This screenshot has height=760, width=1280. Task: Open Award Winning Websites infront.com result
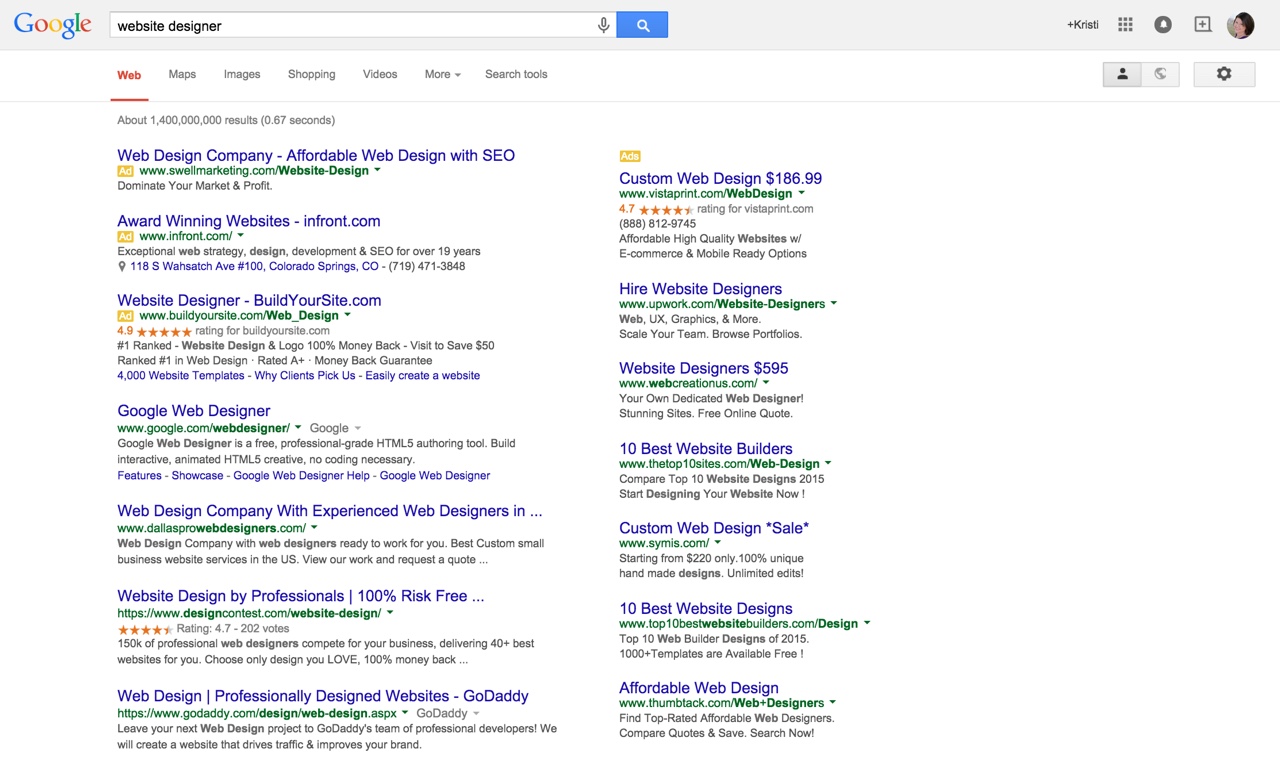click(249, 221)
